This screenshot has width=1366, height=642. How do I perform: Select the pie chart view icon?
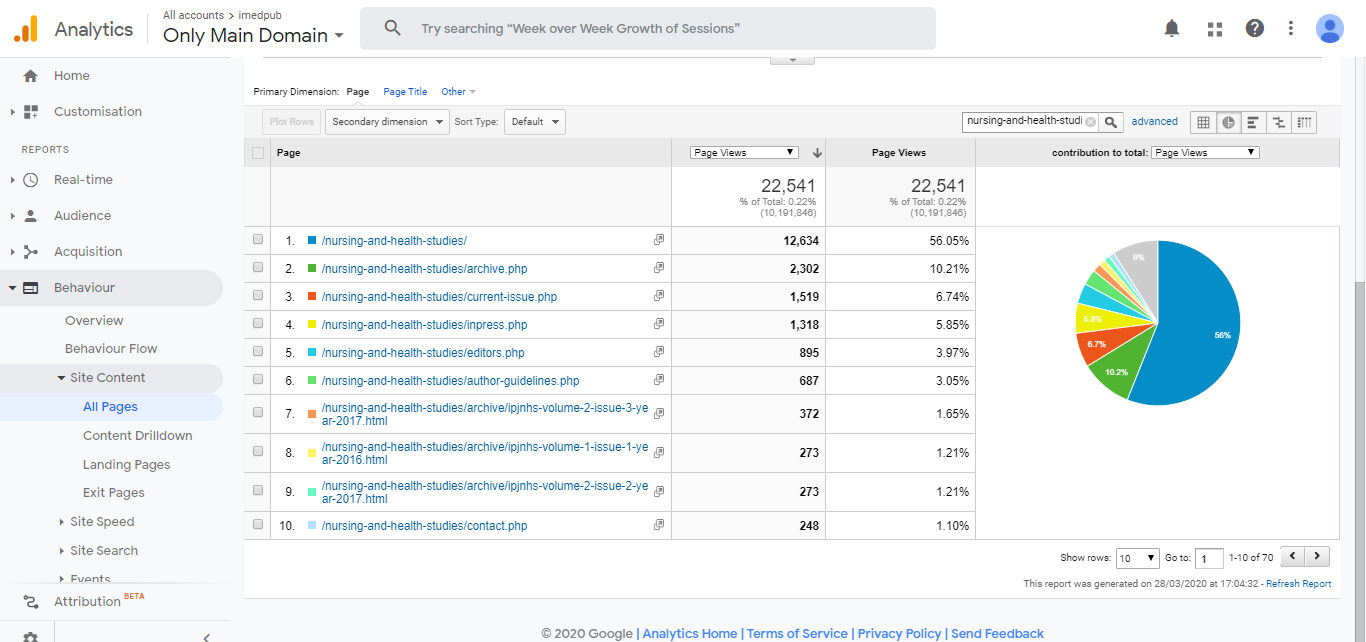(x=1228, y=122)
